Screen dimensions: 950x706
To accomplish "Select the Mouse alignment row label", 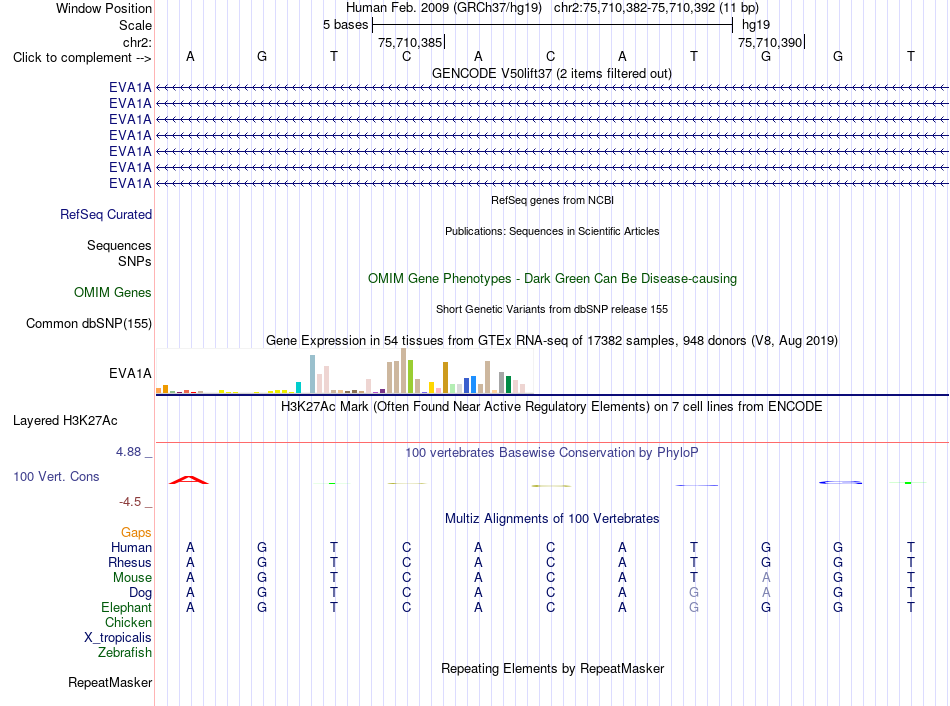I will 132,578.
